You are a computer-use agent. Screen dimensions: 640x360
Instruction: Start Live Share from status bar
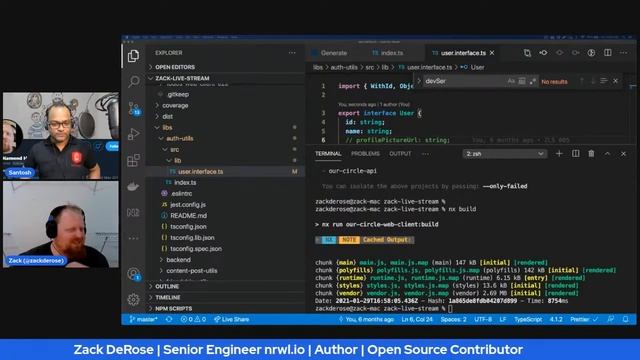(231, 319)
